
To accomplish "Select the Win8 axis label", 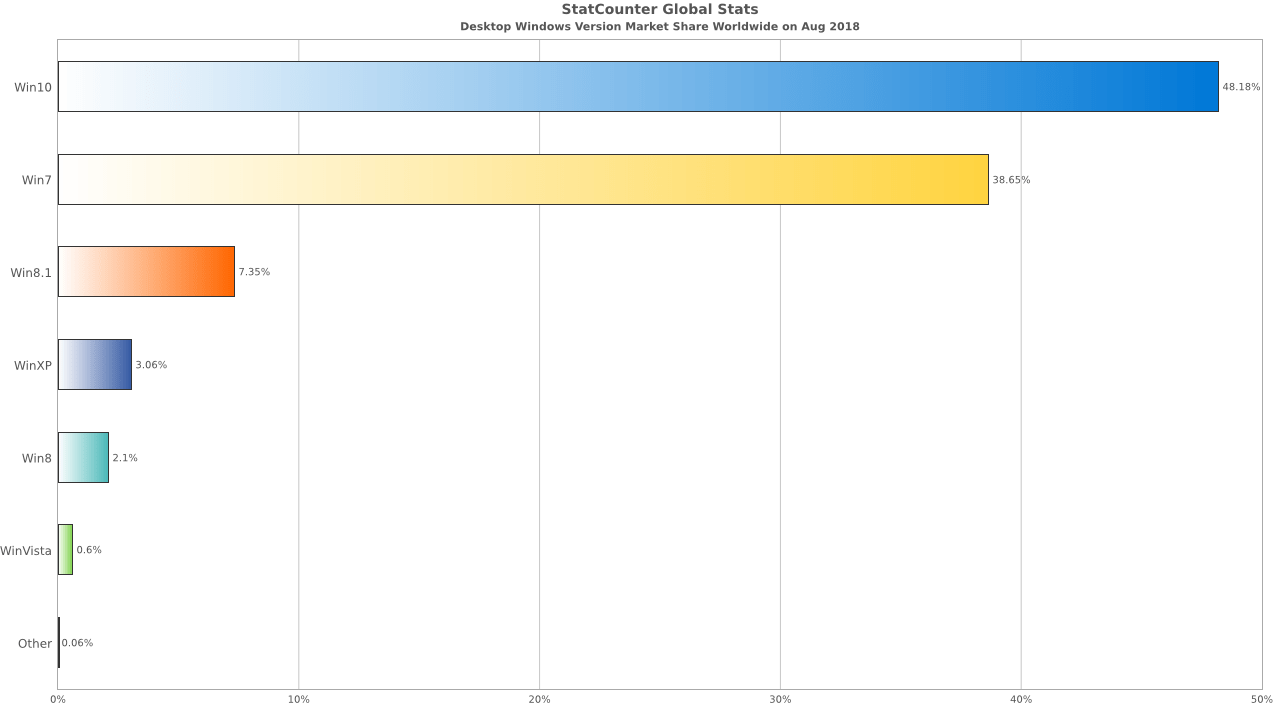I will coord(37,458).
